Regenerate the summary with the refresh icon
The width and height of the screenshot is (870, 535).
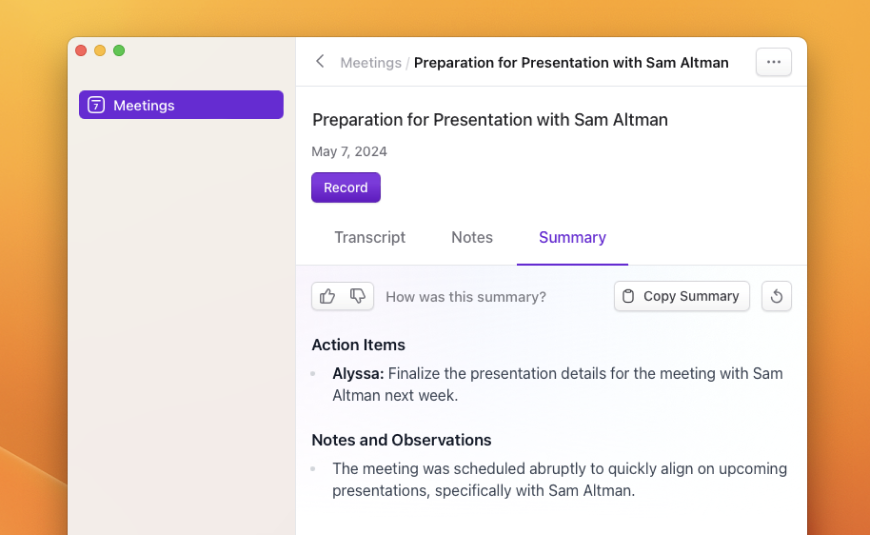[776, 296]
